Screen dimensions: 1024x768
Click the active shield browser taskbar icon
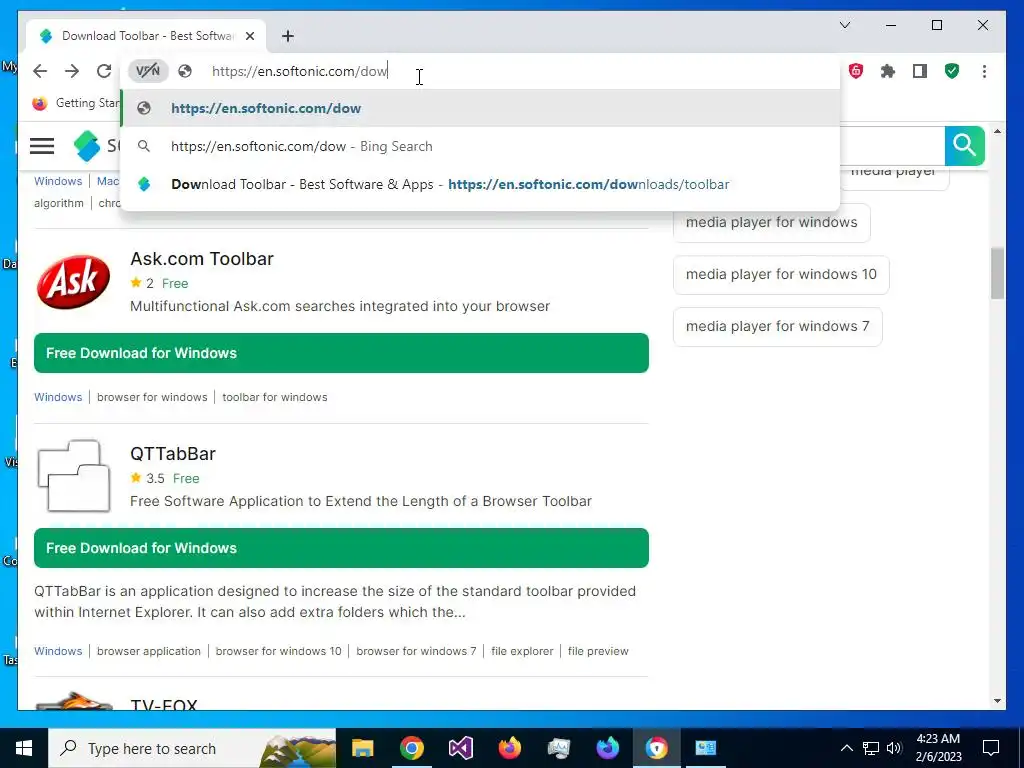(x=656, y=748)
